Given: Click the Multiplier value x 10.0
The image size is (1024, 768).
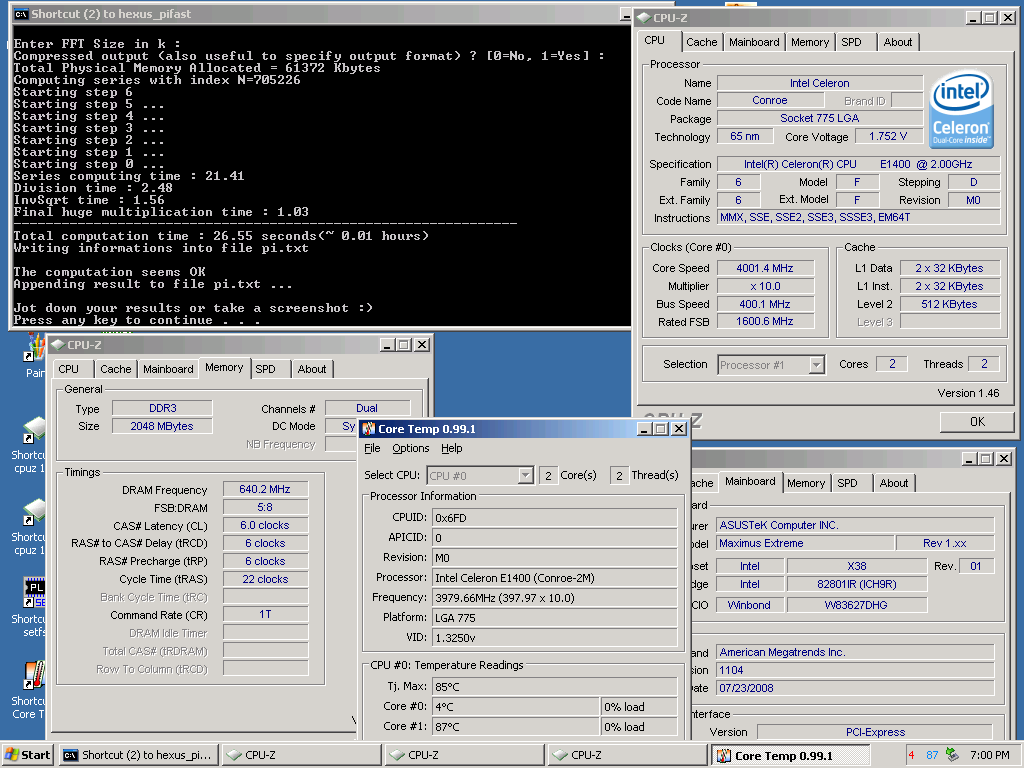Looking at the screenshot, I should (x=765, y=286).
